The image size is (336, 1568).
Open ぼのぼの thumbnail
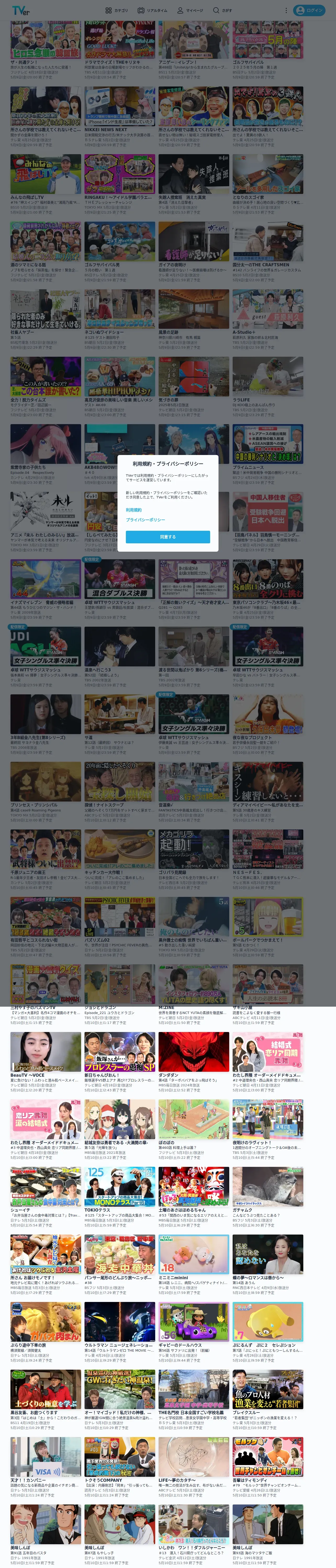(193, 1119)
